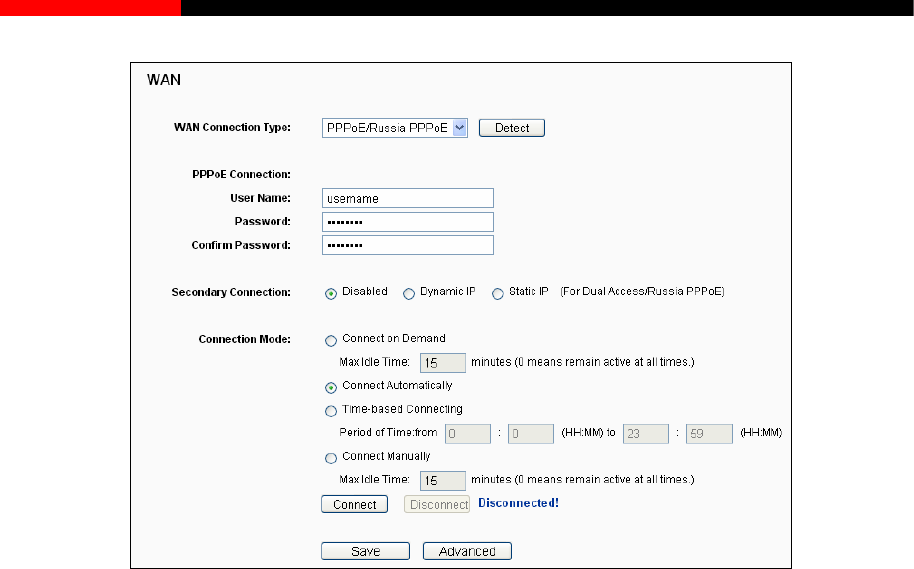Click the start minute field of Period of Time
Image resolution: width=914 pixels, height=569 pixels.
(531, 434)
